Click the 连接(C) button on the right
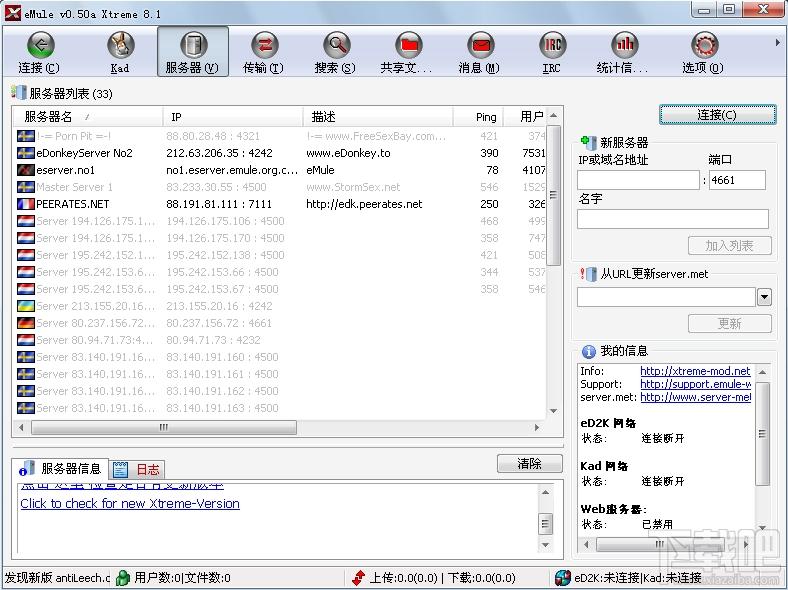 (x=717, y=115)
